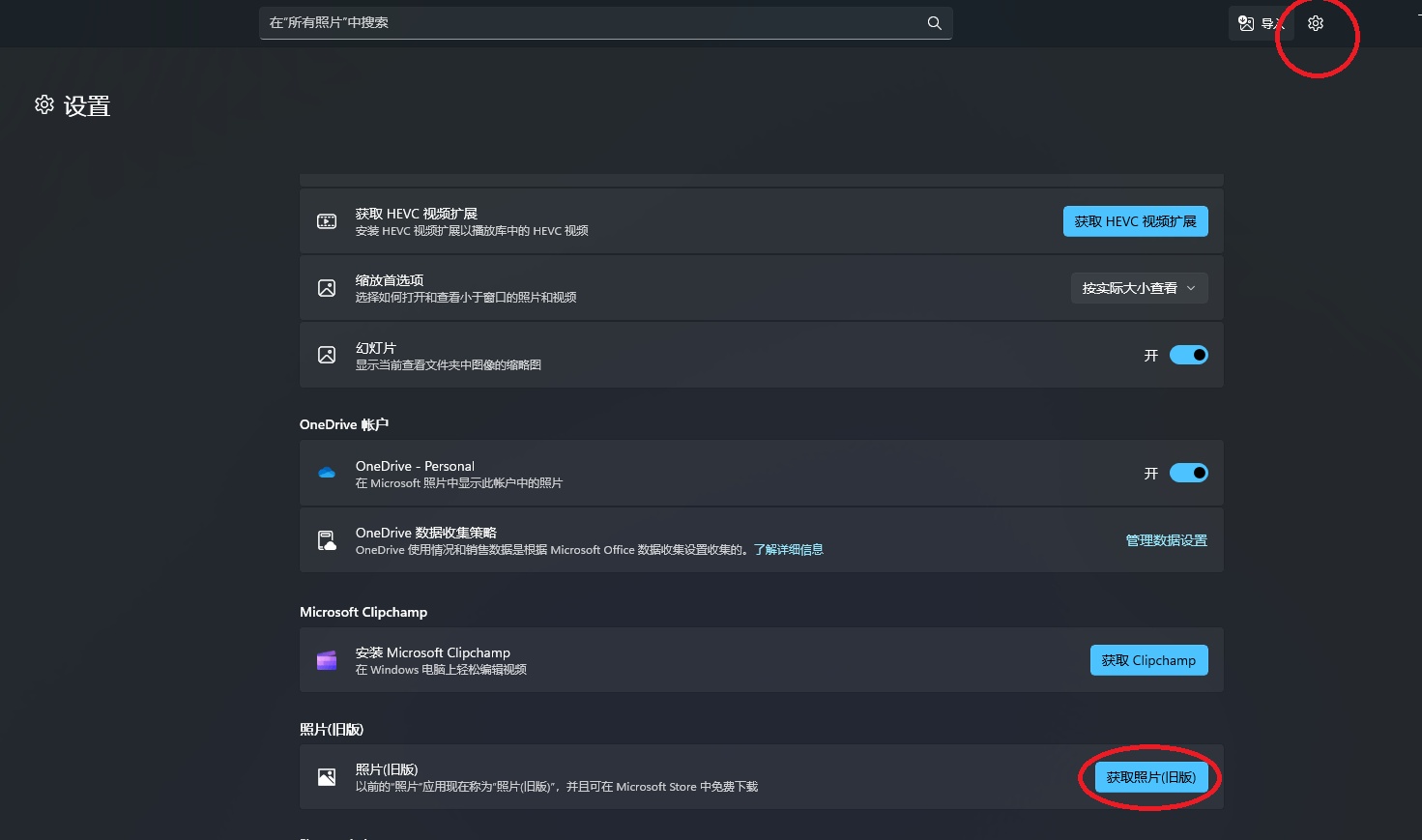Image resolution: width=1422 pixels, height=840 pixels.
Task: Open the 按实际大小查看 dropdown
Action: [1140, 288]
